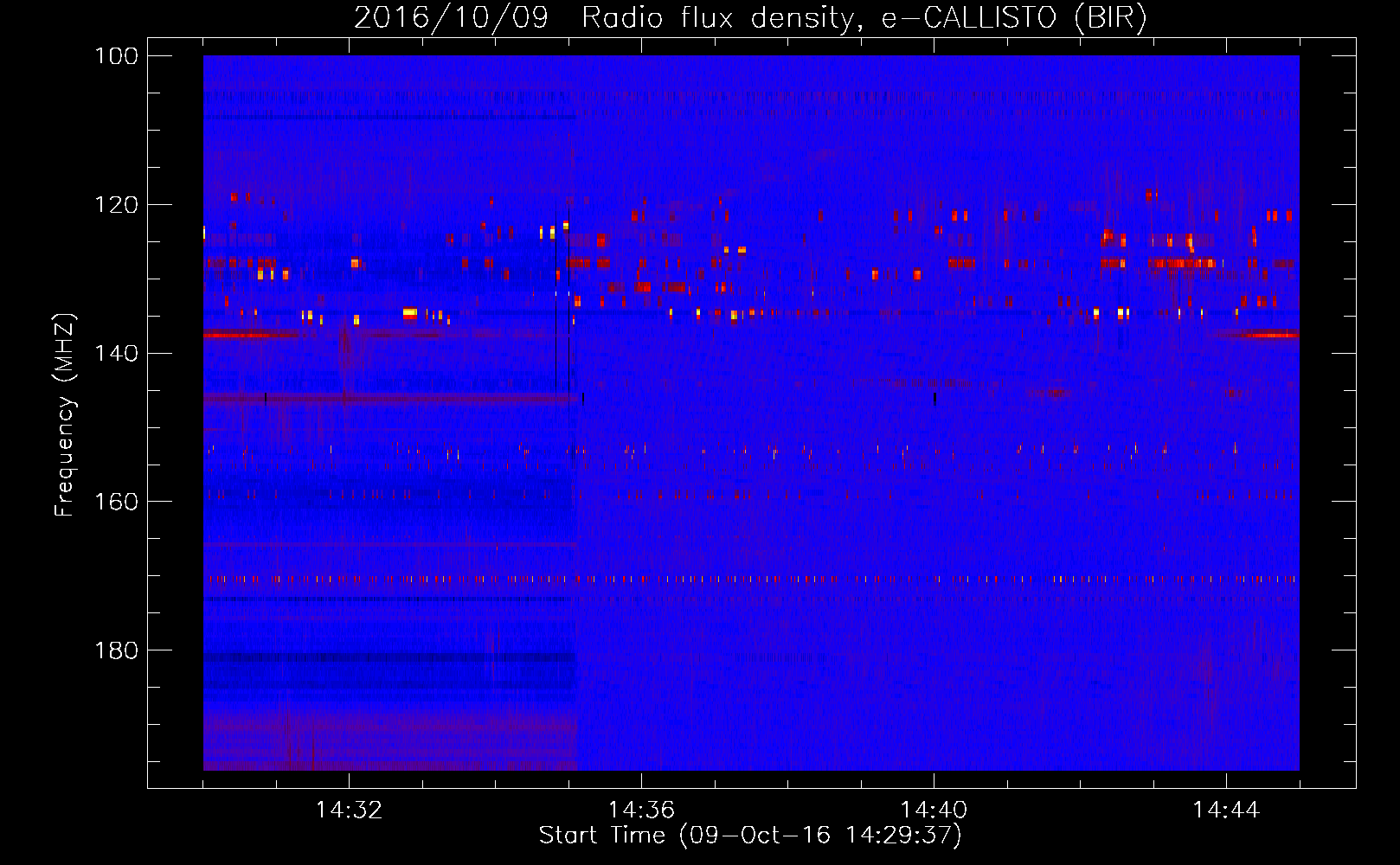This screenshot has height=865, width=1400.
Task: Click the 100 frequency tick label
Action: [x=116, y=56]
